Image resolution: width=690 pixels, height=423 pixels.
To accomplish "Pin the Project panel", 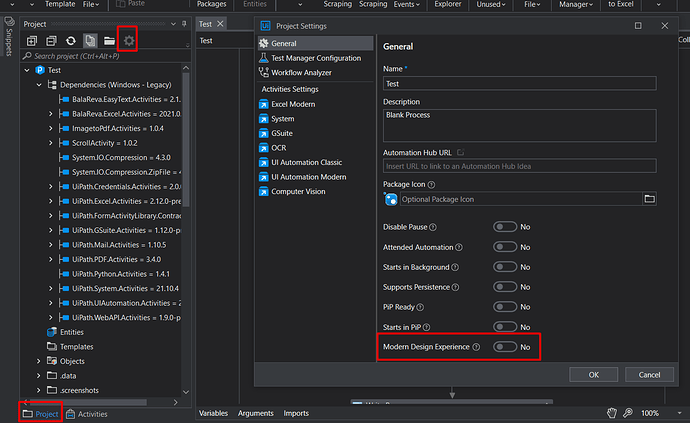I will tap(184, 24).
